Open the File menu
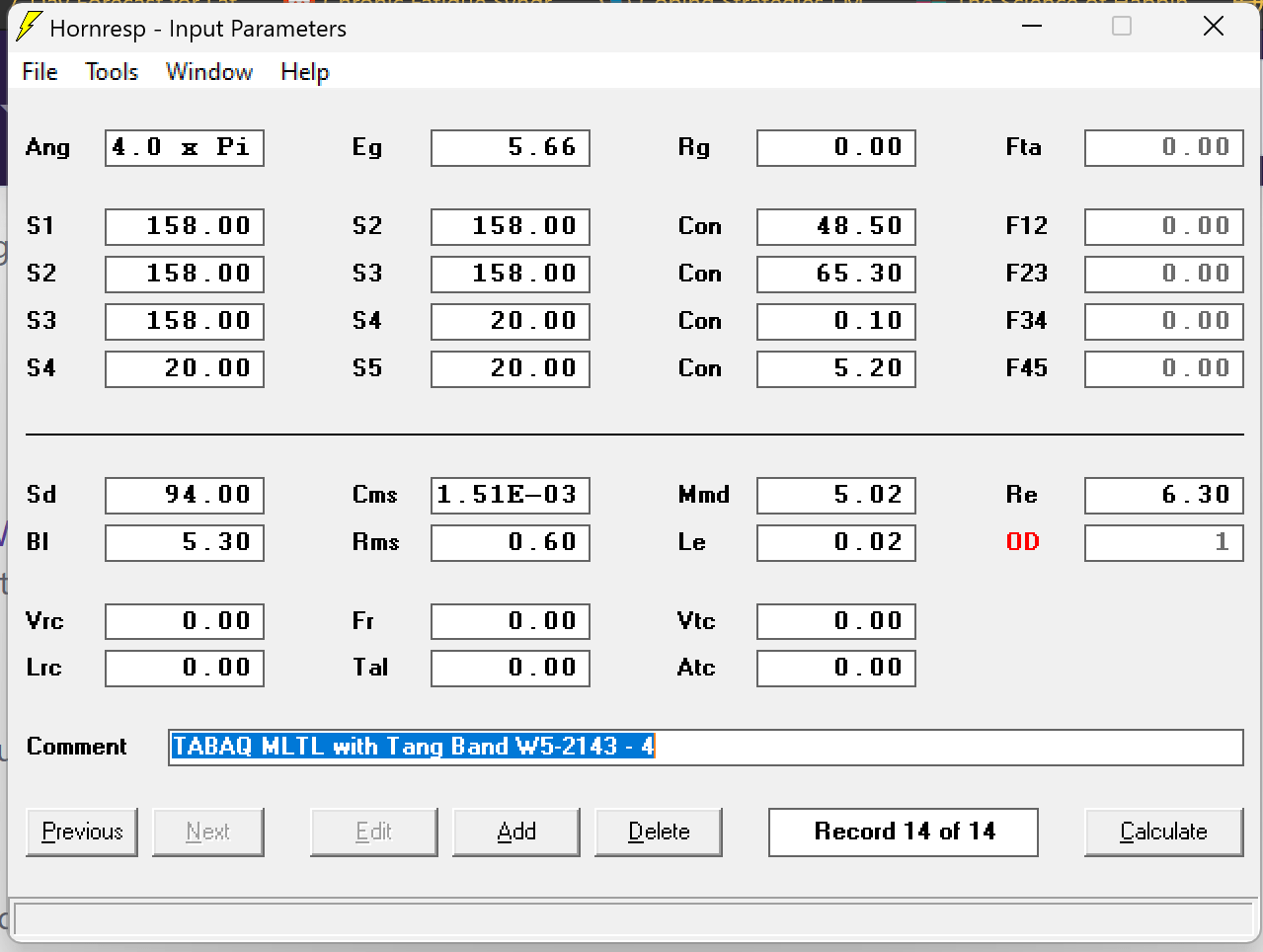Viewport: 1263px width, 952px height. click(40, 72)
